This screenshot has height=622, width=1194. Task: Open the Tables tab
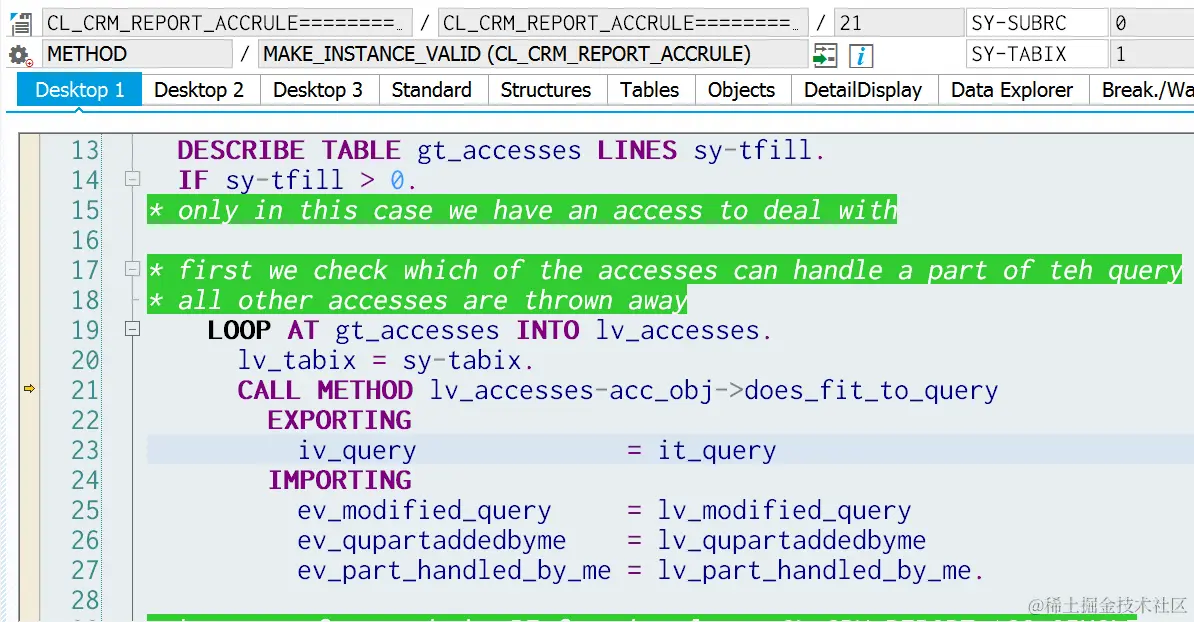pos(650,89)
